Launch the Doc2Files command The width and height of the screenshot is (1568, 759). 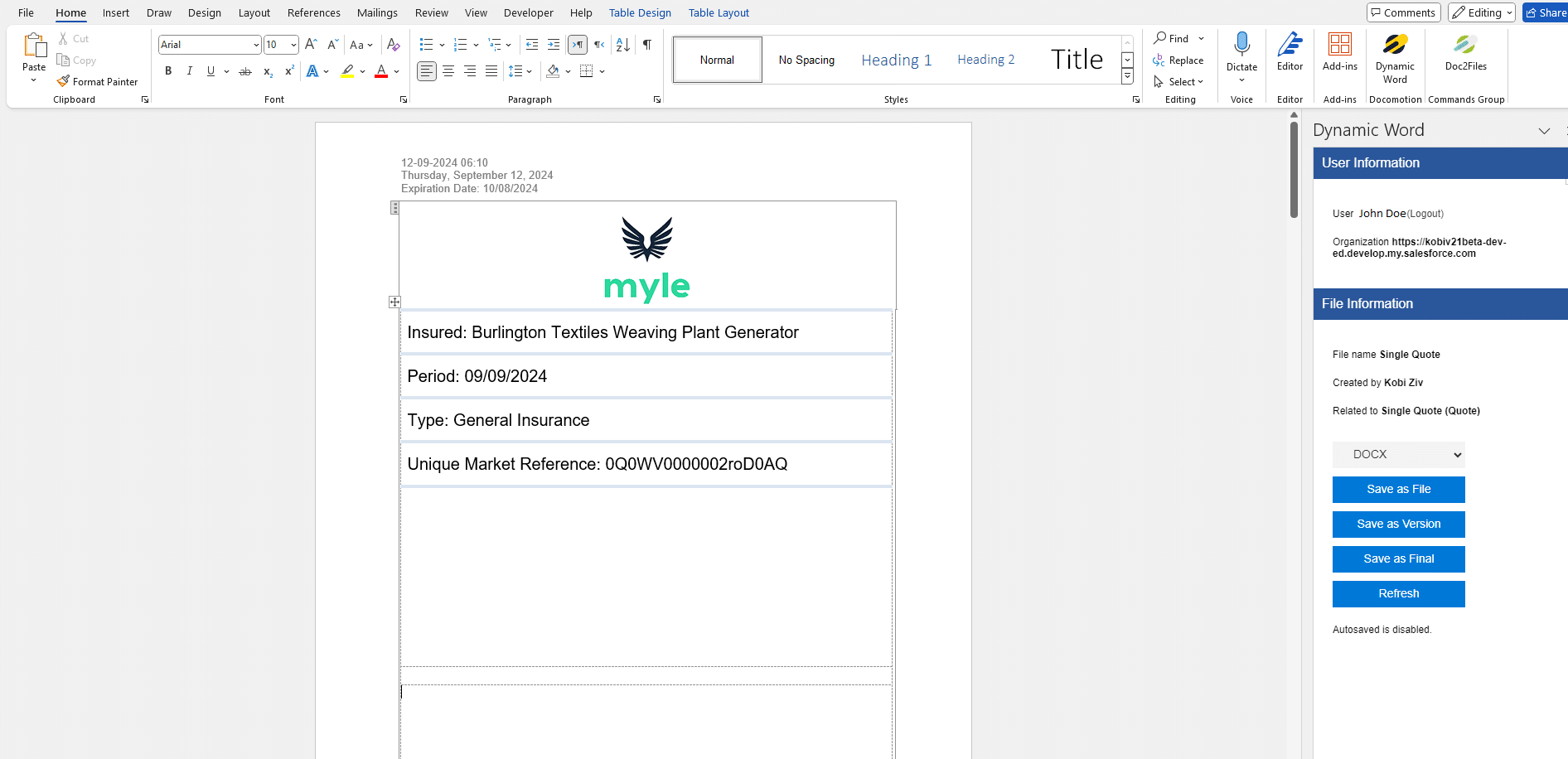point(1464,51)
